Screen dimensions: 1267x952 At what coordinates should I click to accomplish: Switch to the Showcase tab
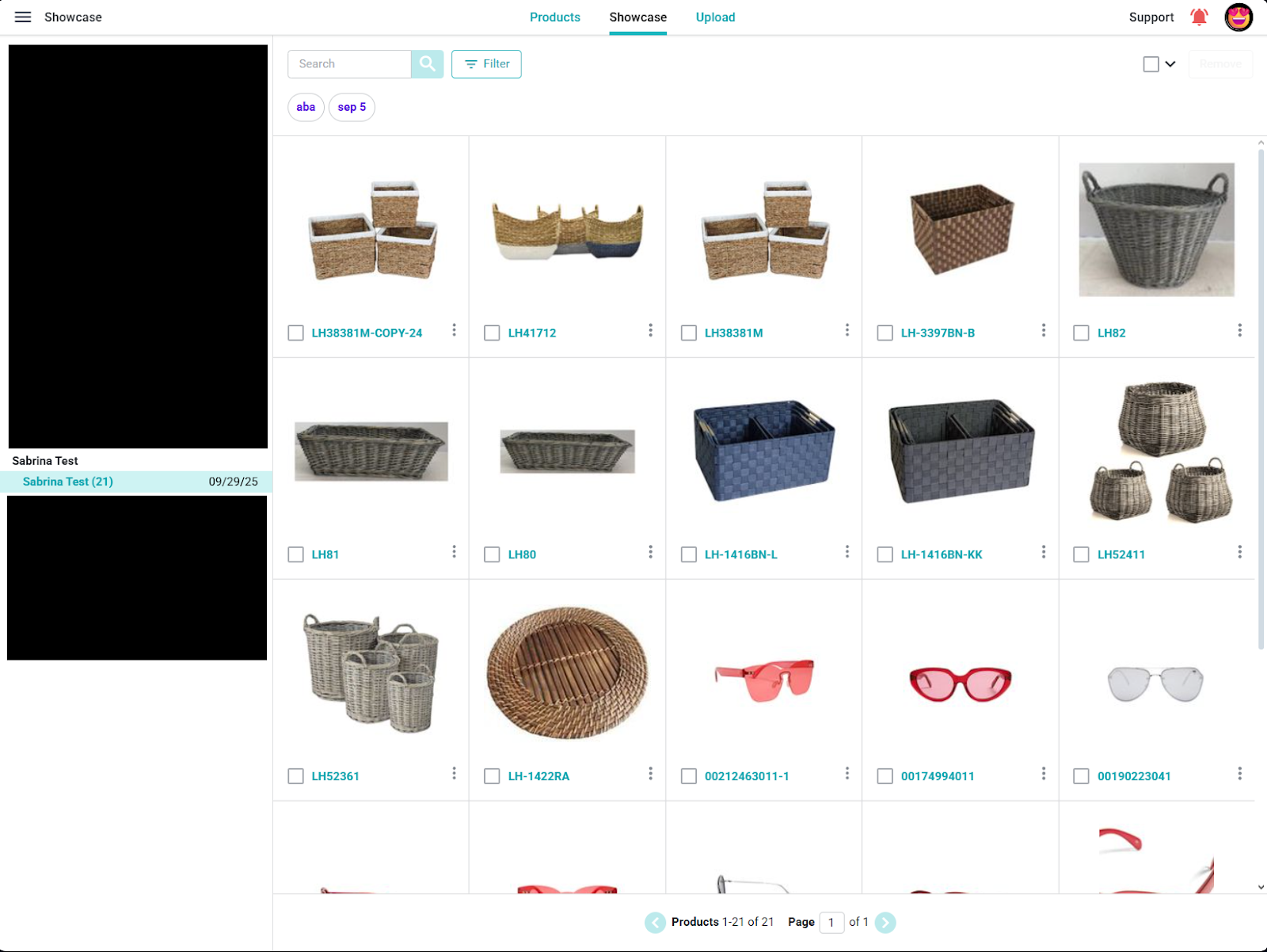click(x=638, y=17)
